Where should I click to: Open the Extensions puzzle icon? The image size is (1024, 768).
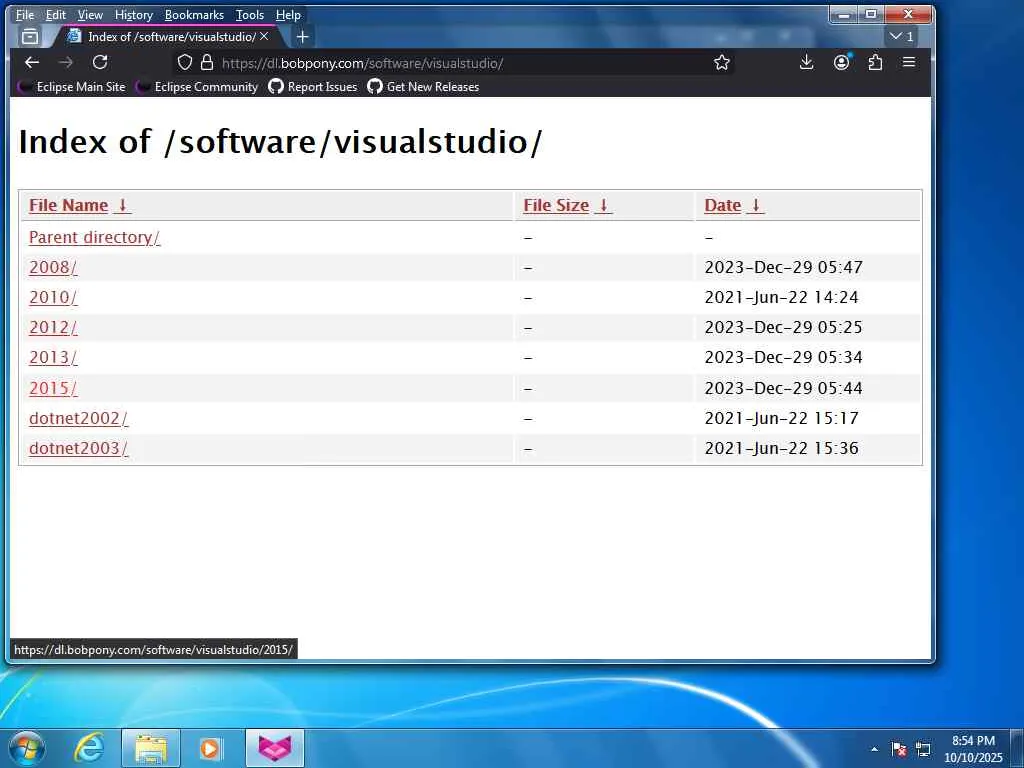pos(875,63)
